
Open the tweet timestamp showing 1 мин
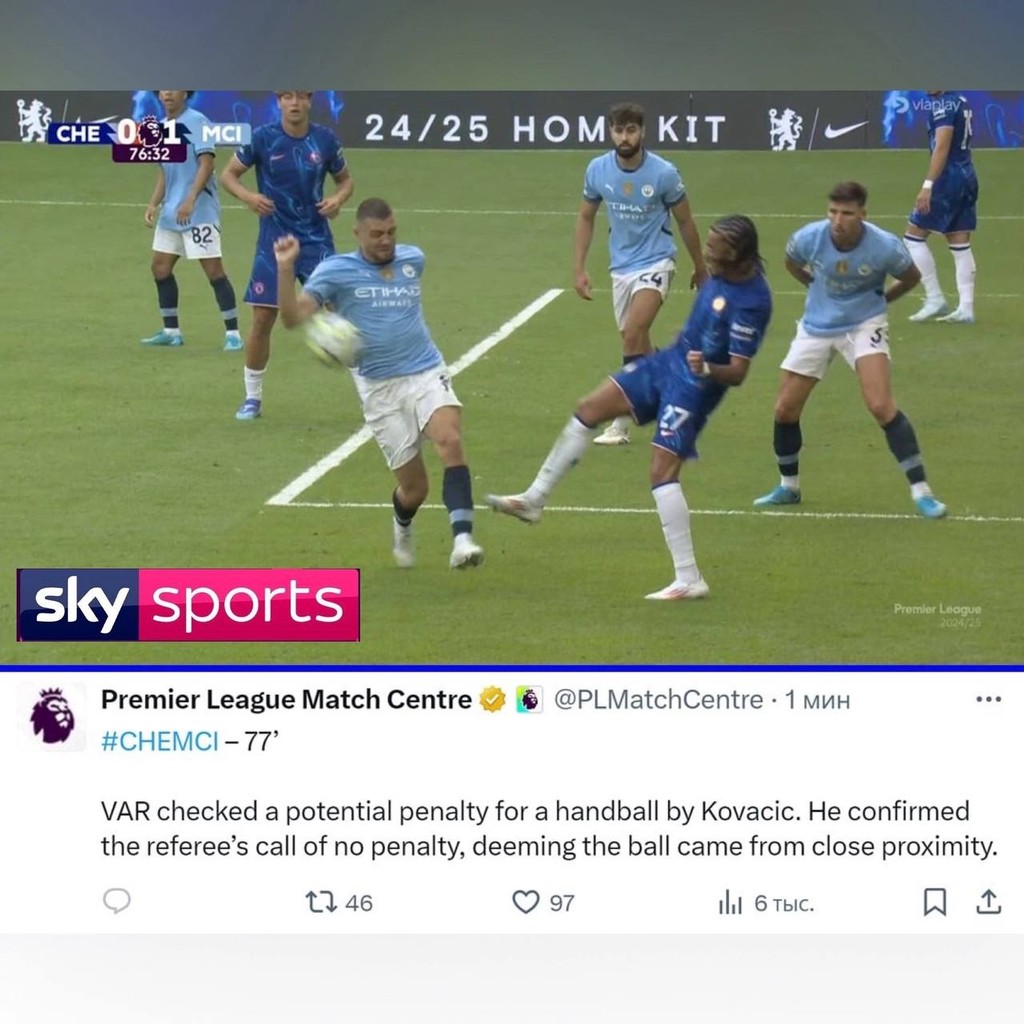click(x=818, y=700)
